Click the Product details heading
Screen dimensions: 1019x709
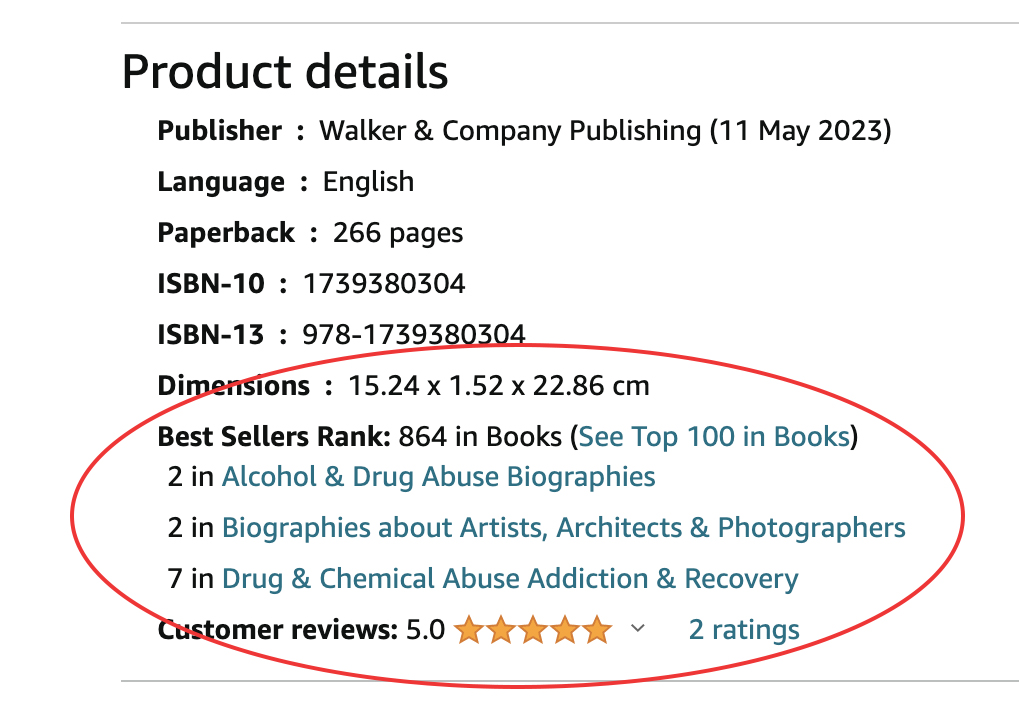(x=284, y=70)
